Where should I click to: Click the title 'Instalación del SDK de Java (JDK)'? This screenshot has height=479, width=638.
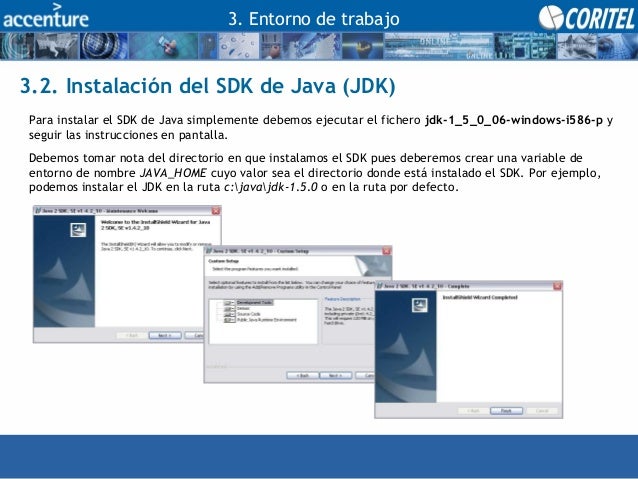point(231,86)
